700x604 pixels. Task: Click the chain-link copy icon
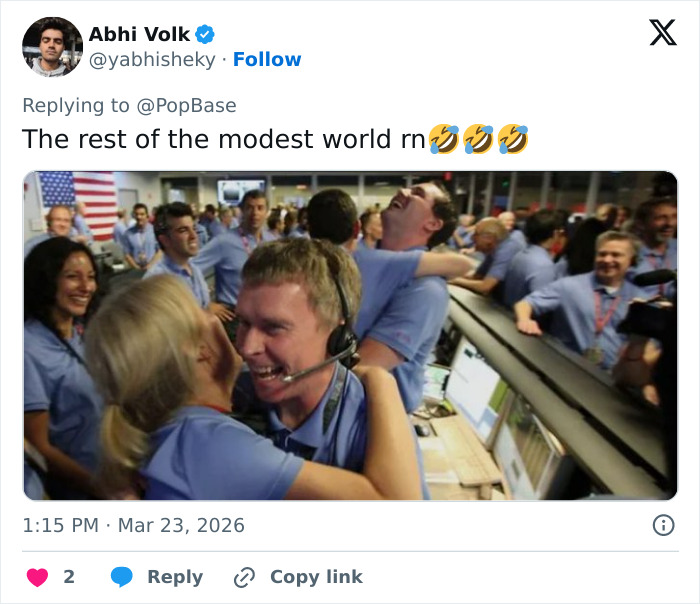[x=244, y=577]
